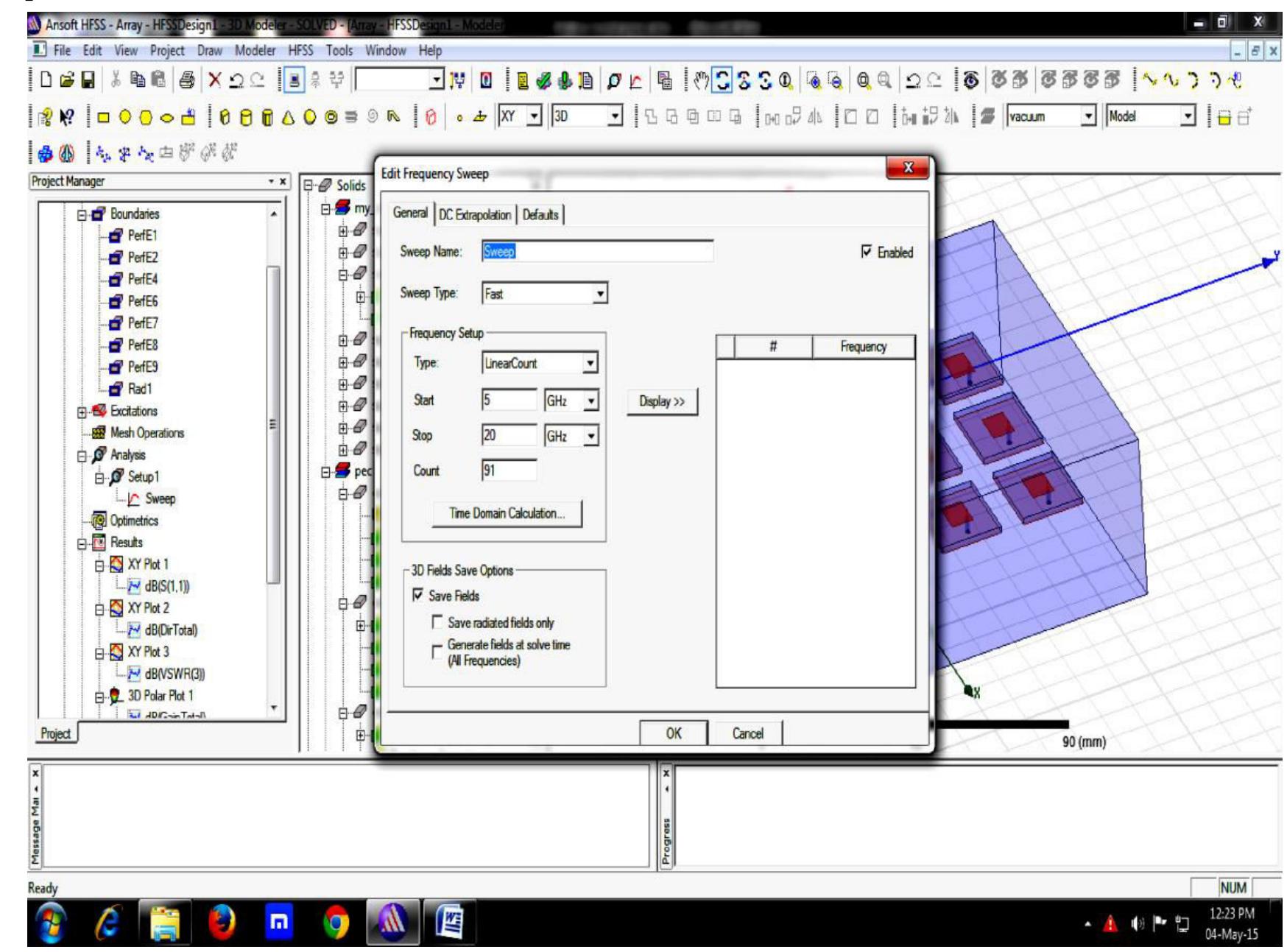Open the File menu
This screenshot has width=1287, height=952.
62,51
